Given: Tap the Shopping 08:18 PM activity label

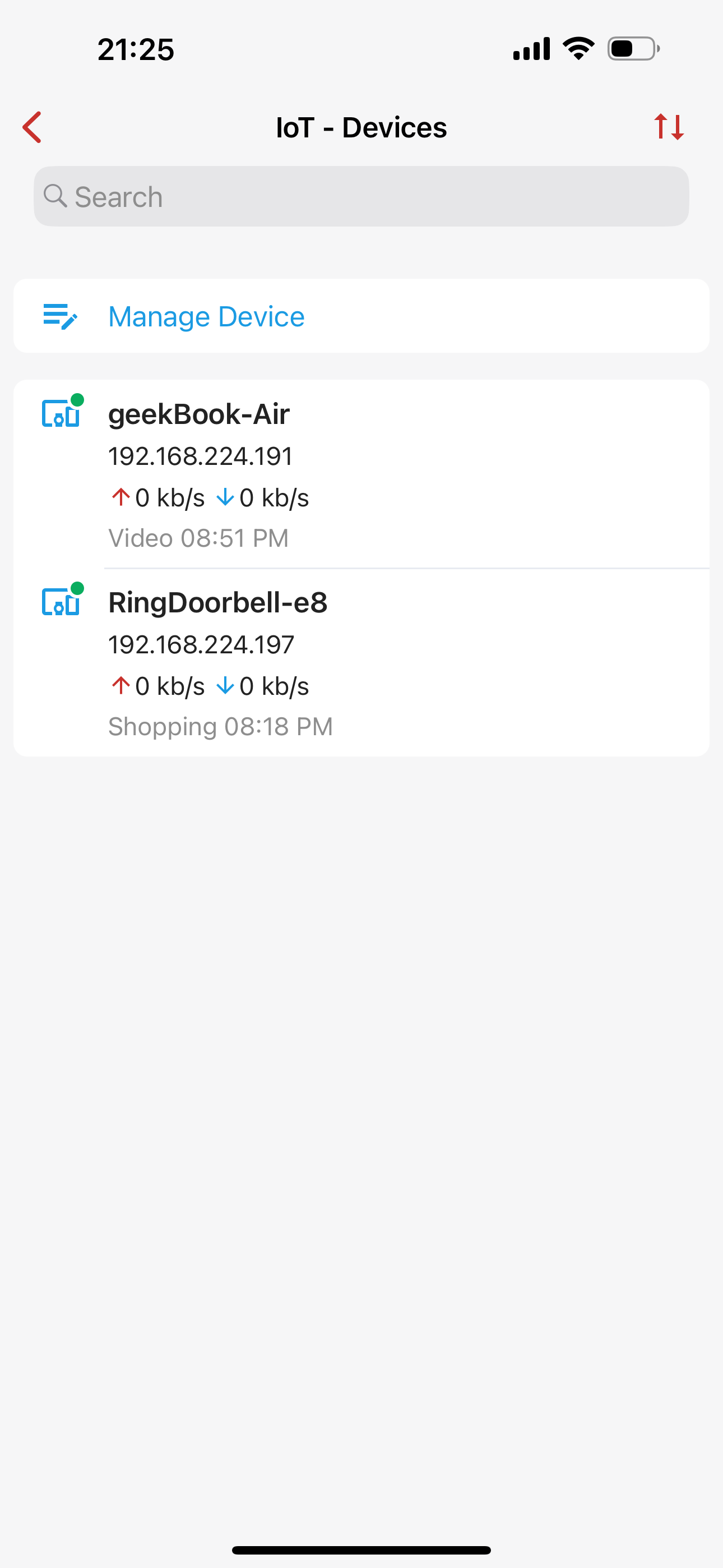Looking at the screenshot, I should pyautogui.click(x=220, y=726).
